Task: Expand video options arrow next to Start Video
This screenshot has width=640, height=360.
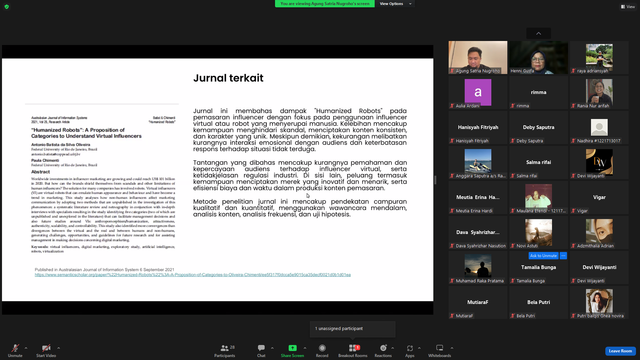Action: point(58,348)
